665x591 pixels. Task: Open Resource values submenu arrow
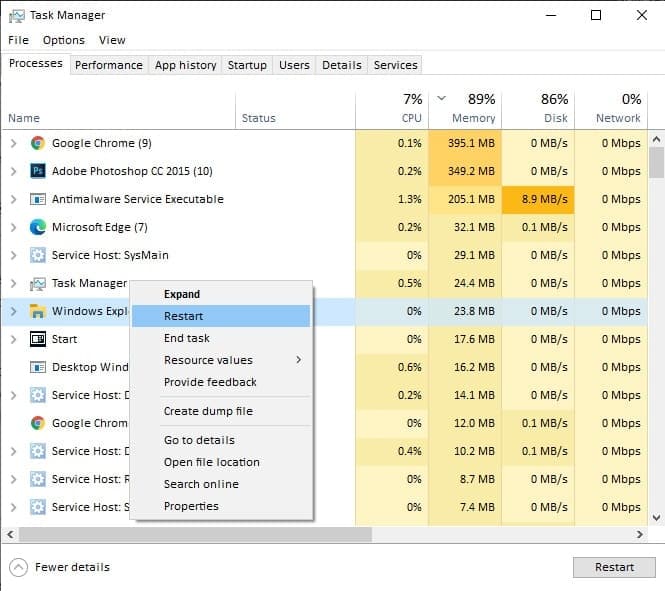(x=299, y=360)
